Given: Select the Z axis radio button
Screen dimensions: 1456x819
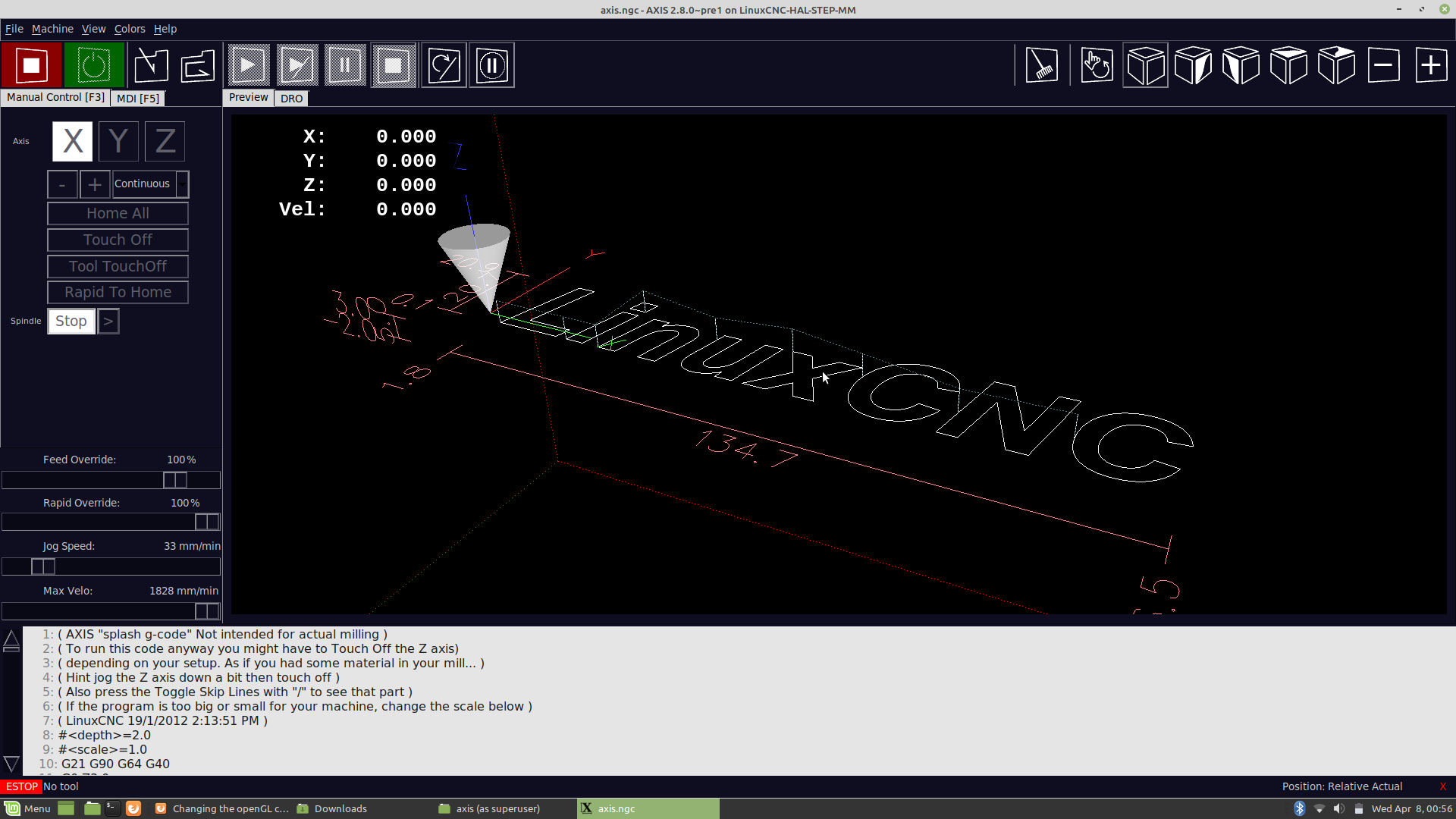Looking at the screenshot, I should (165, 141).
